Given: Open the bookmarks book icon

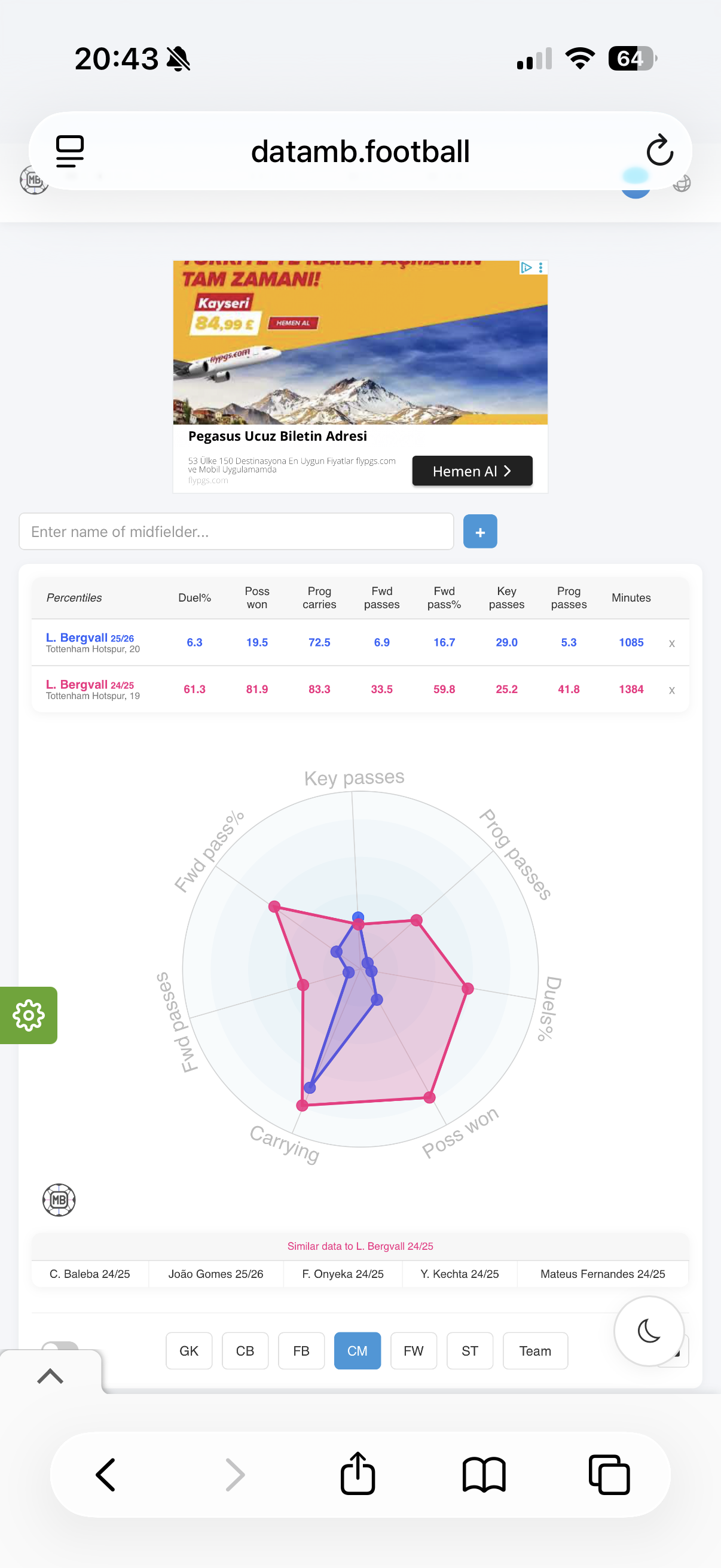Looking at the screenshot, I should [x=484, y=1474].
